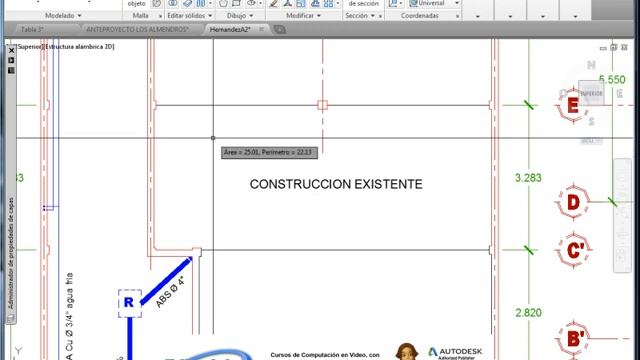Click the S compass letter on the ViewCube

pyautogui.click(x=591, y=121)
